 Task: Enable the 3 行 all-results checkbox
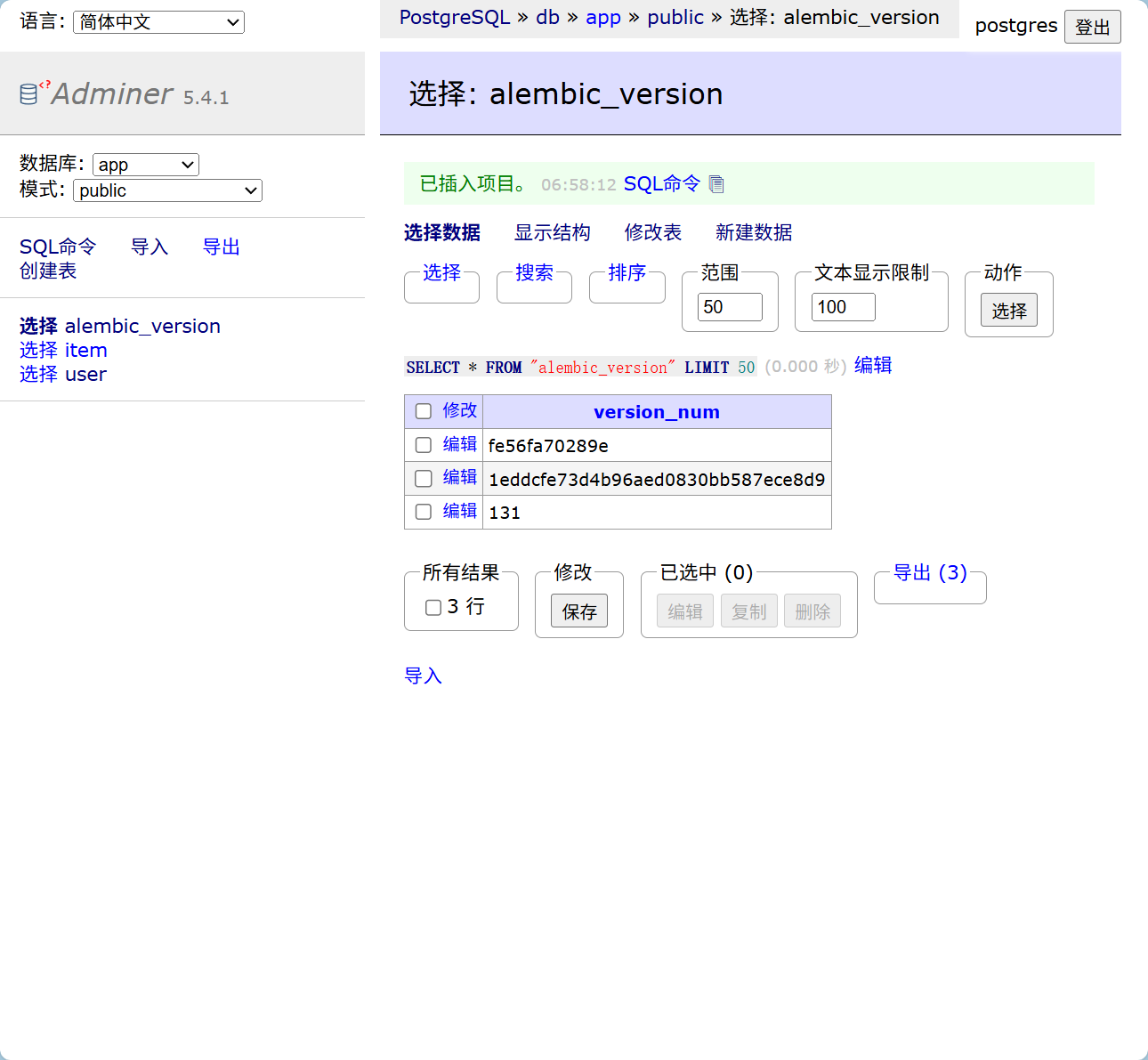[433, 607]
